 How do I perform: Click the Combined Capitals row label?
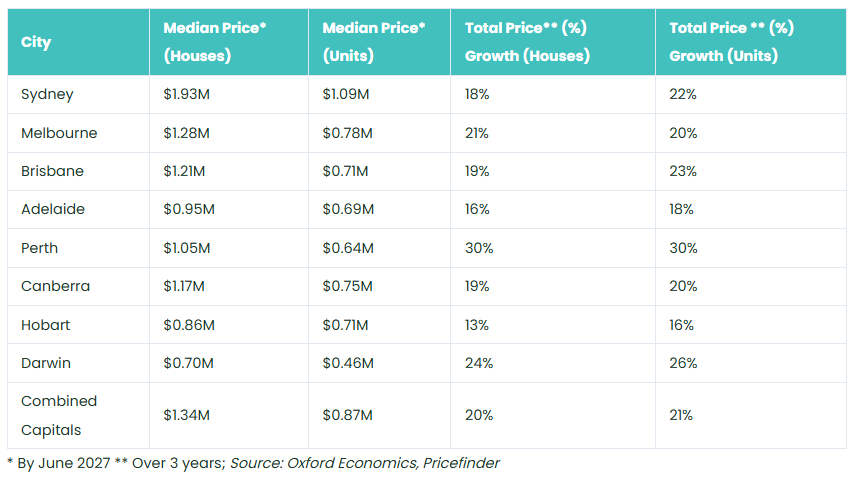(x=59, y=415)
